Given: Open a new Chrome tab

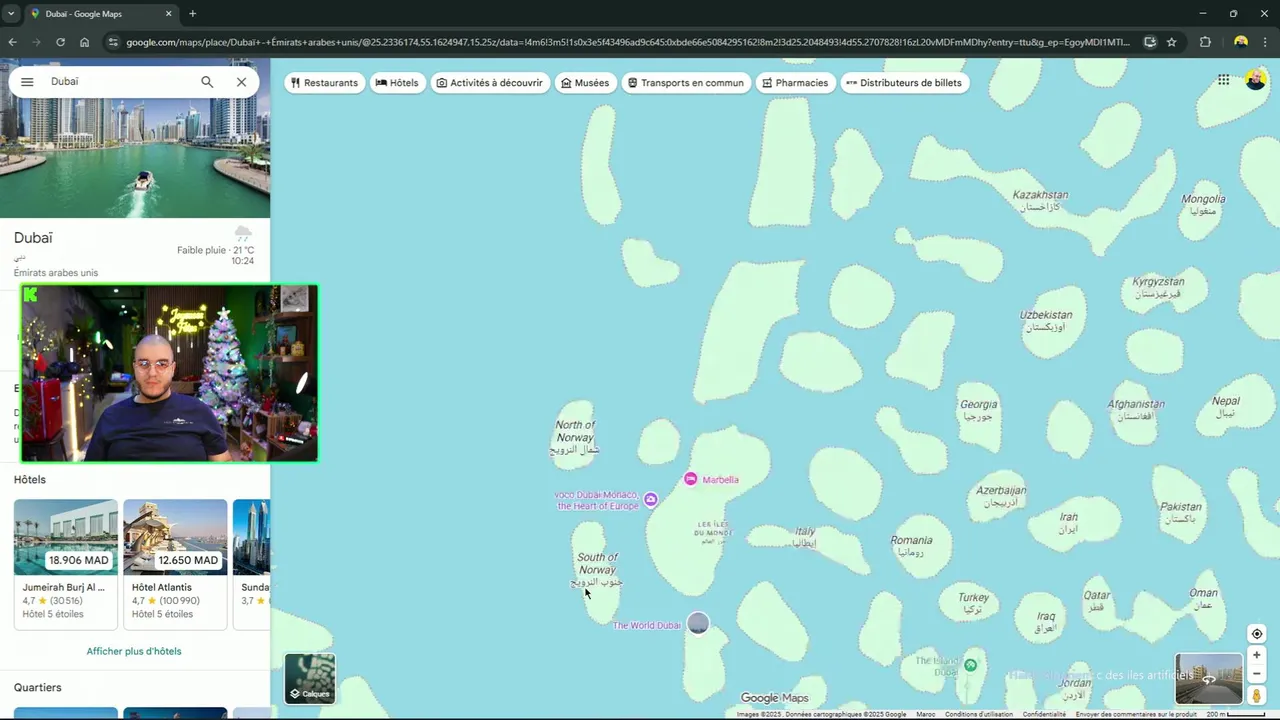Looking at the screenshot, I should pyautogui.click(x=192, y=14).
